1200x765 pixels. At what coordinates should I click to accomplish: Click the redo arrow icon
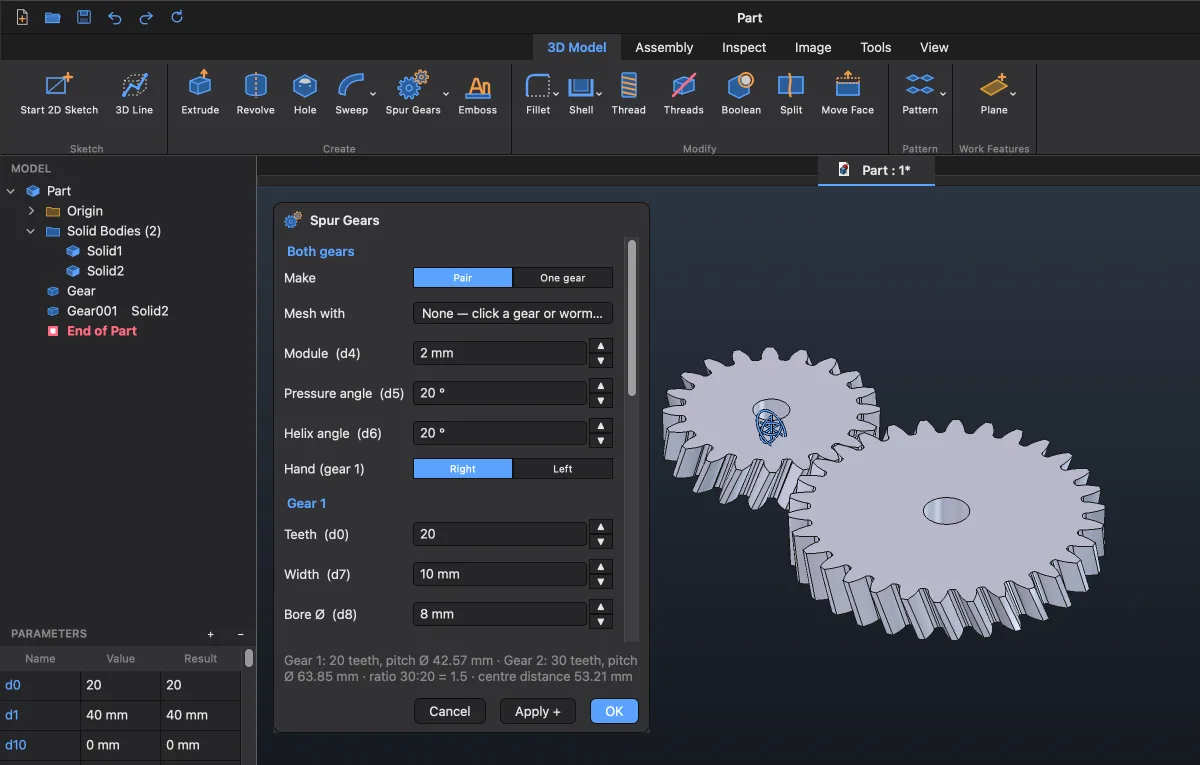point(146,17)
